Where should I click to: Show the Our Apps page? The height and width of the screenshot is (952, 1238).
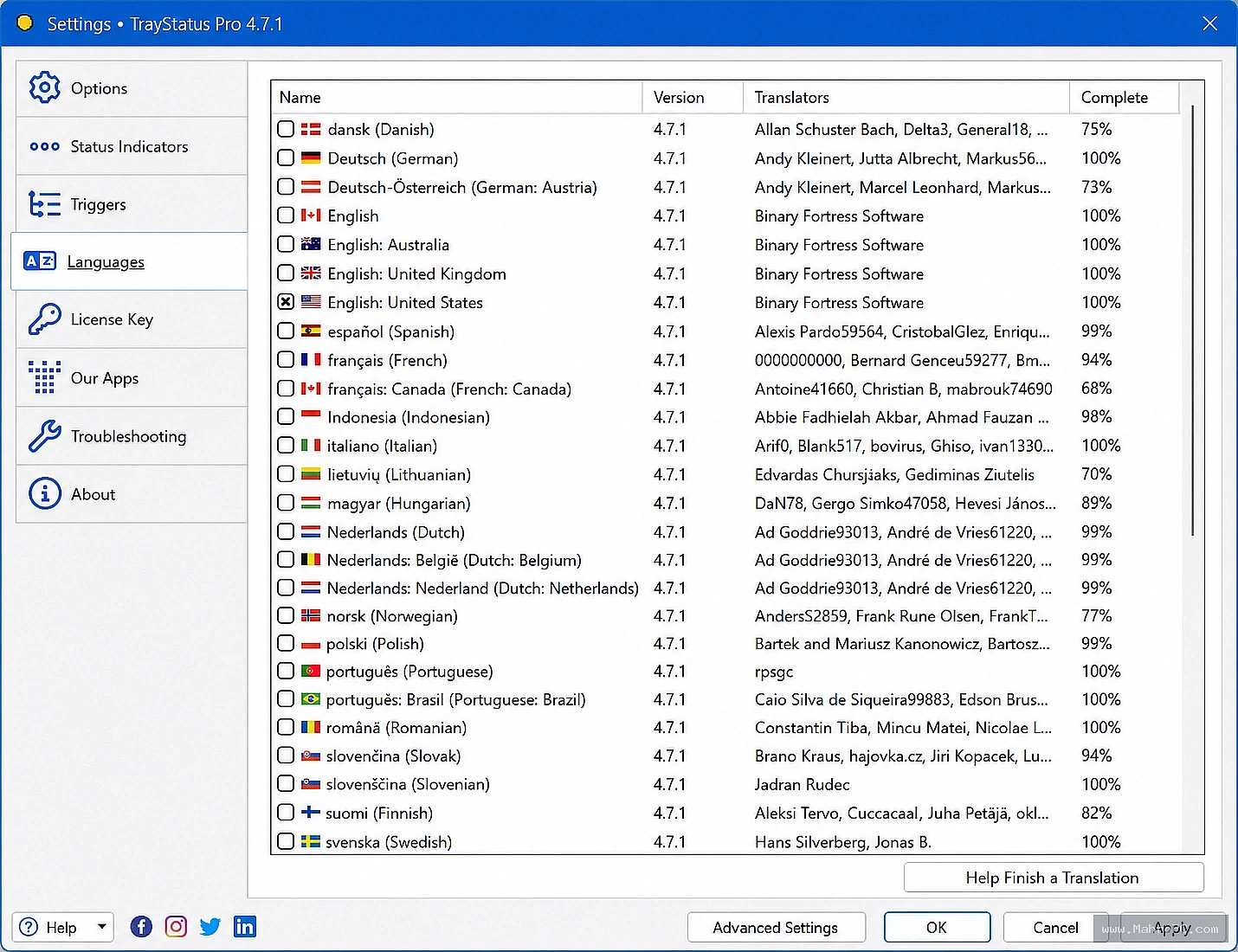(x=132, y=378)
